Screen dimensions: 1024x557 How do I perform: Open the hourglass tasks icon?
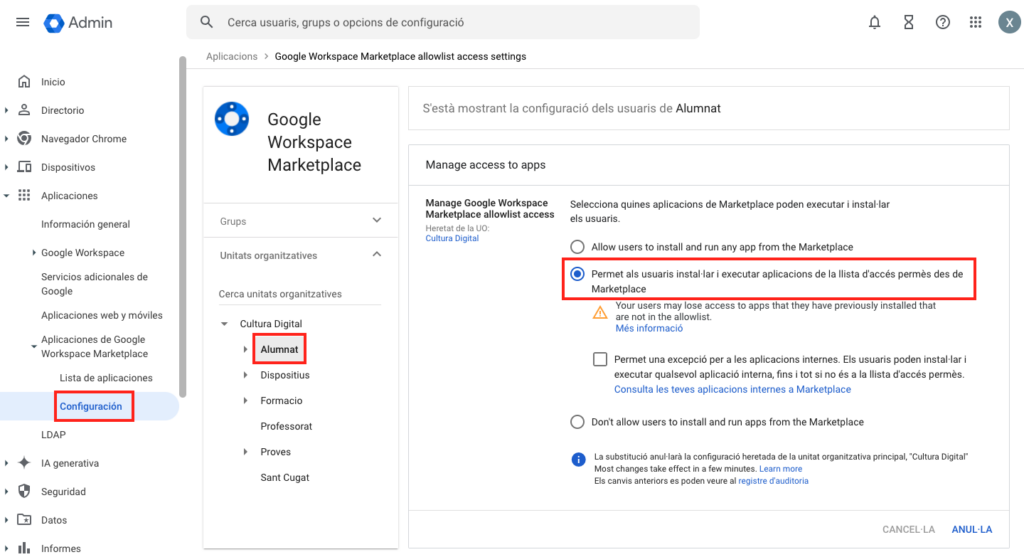click(x=908, y=22)
